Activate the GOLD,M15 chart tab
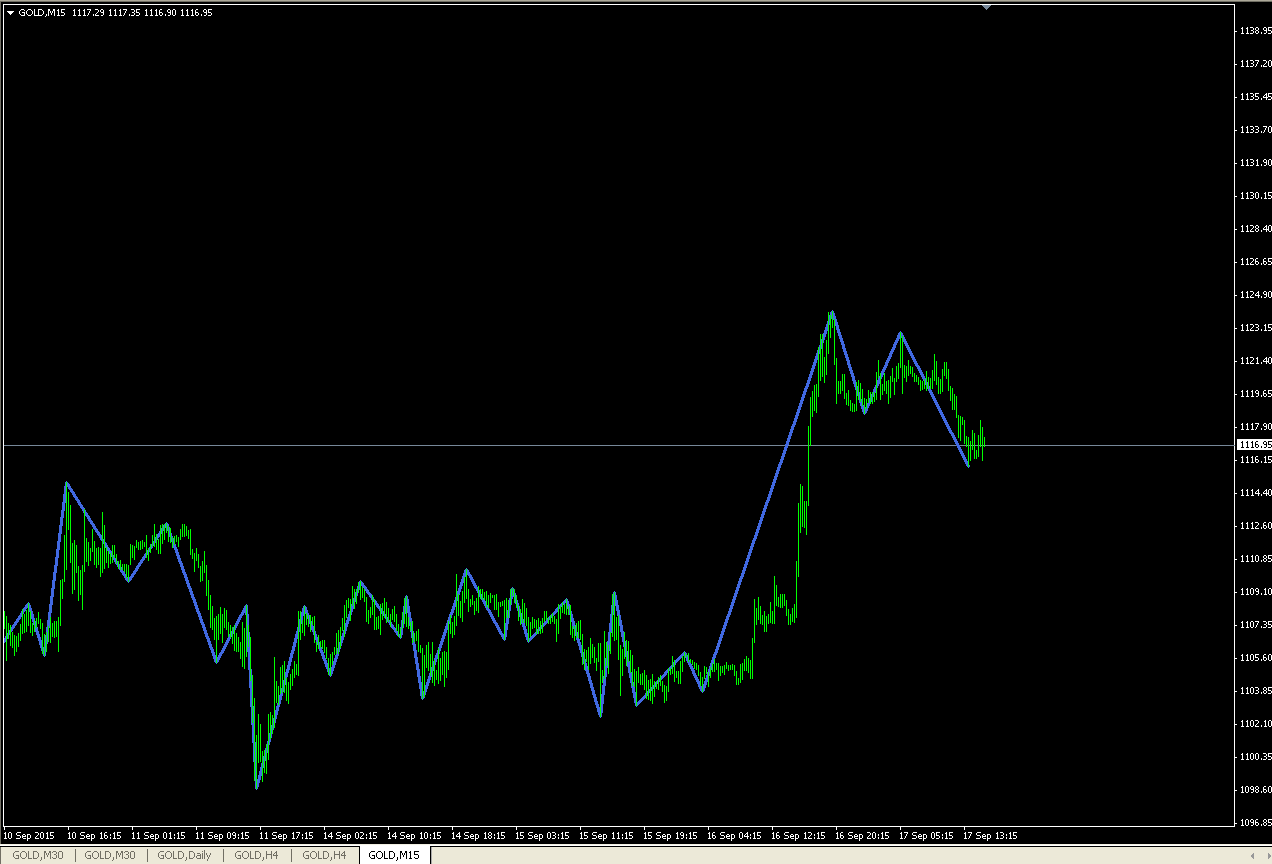This screenshot has width=1272, height=864. pyautogui.click(x=394, y=856)
